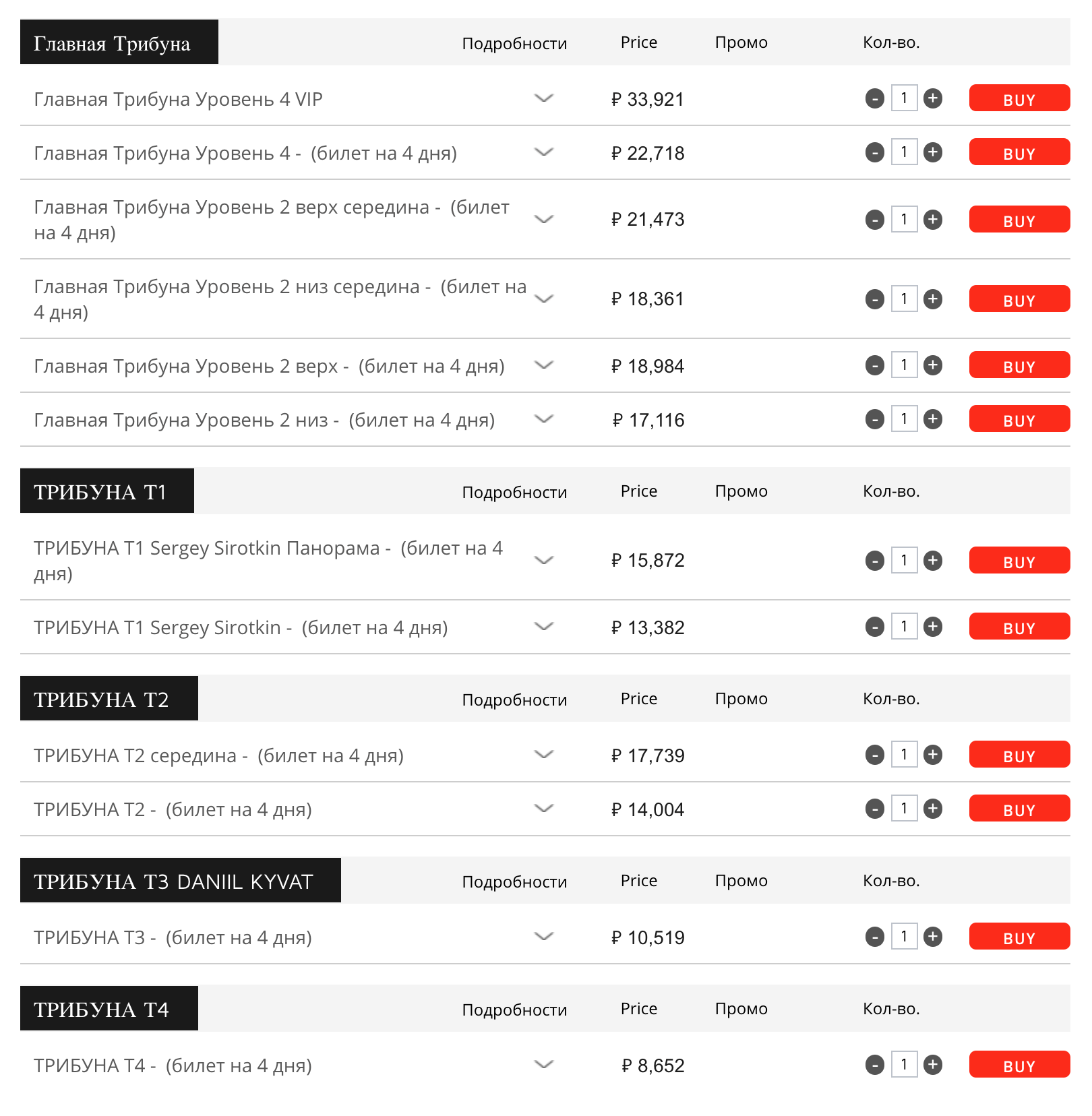Buy the ТРИБУНА T3 ₽ 10,519 ticket
1092x1116 pixels.
click(1019, 936)
